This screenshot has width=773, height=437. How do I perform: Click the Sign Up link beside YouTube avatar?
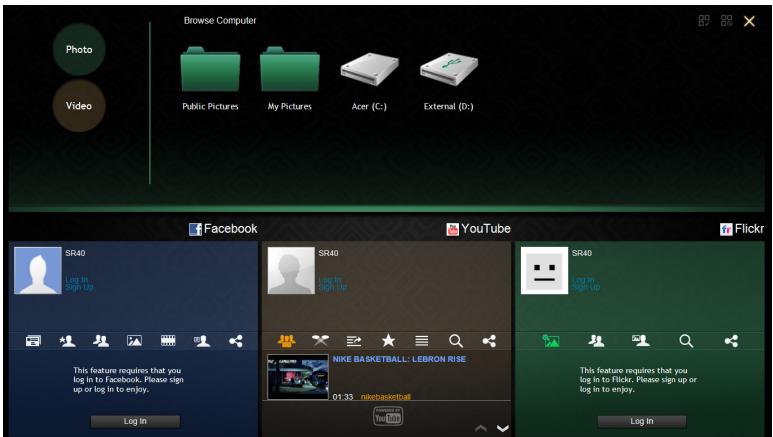pyautogui.click(x=332, y=287)
